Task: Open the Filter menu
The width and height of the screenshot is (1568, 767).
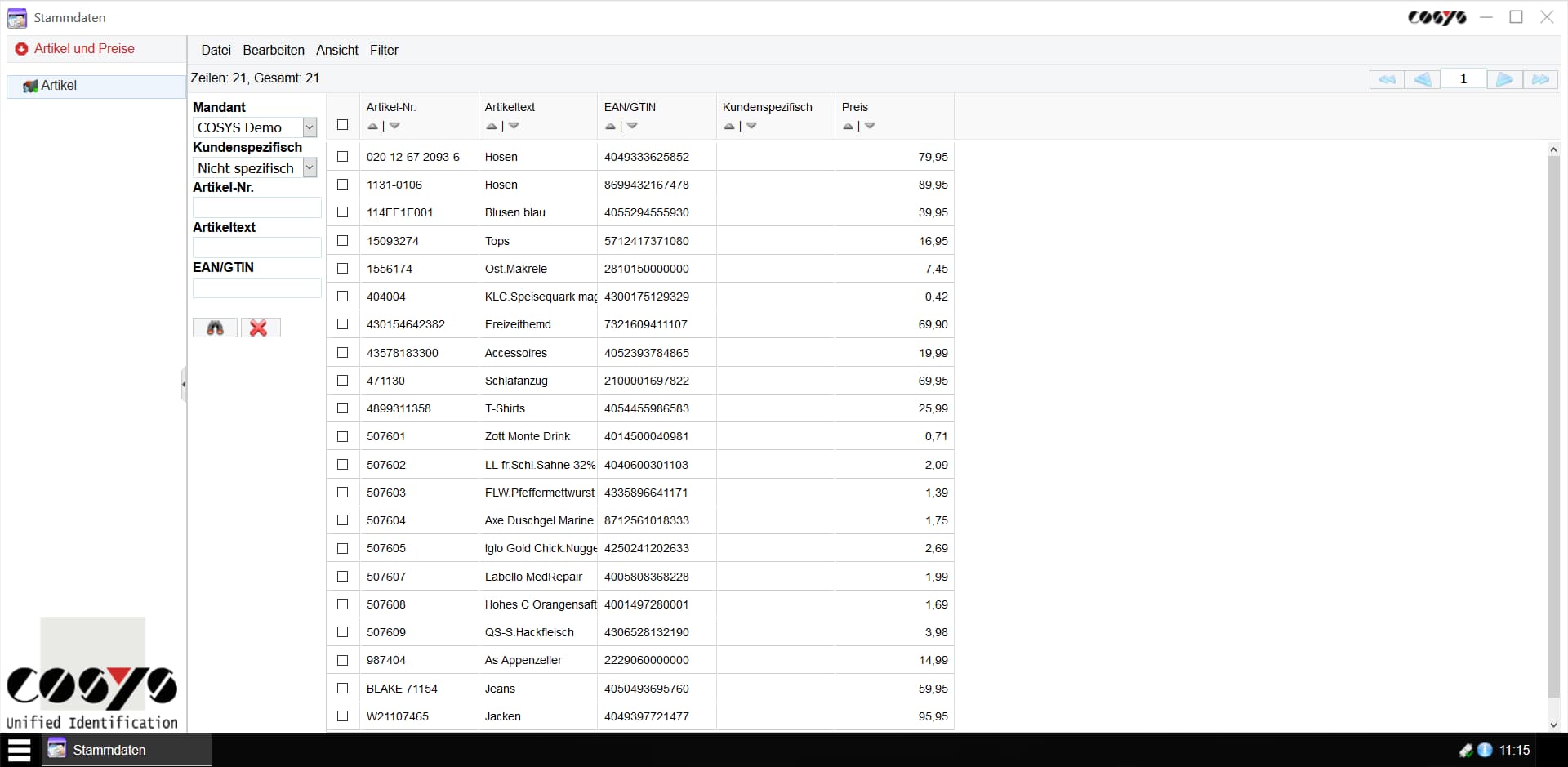Action: [x=384, y=50]
